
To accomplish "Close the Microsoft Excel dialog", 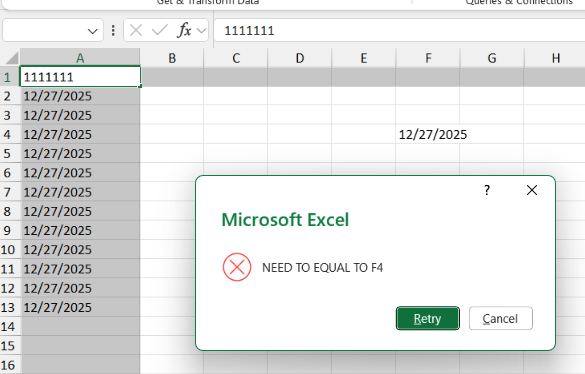I will click(532, 190).
